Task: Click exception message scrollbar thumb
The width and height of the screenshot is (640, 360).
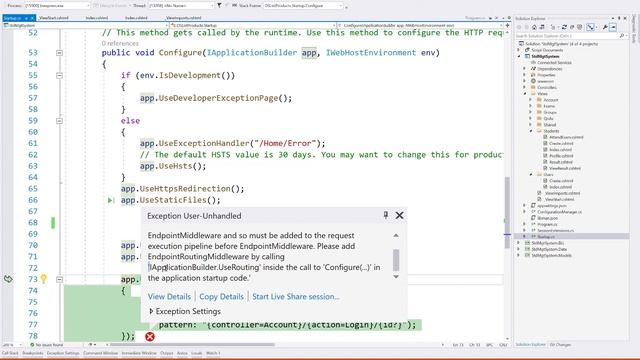Action: (396, 260)
